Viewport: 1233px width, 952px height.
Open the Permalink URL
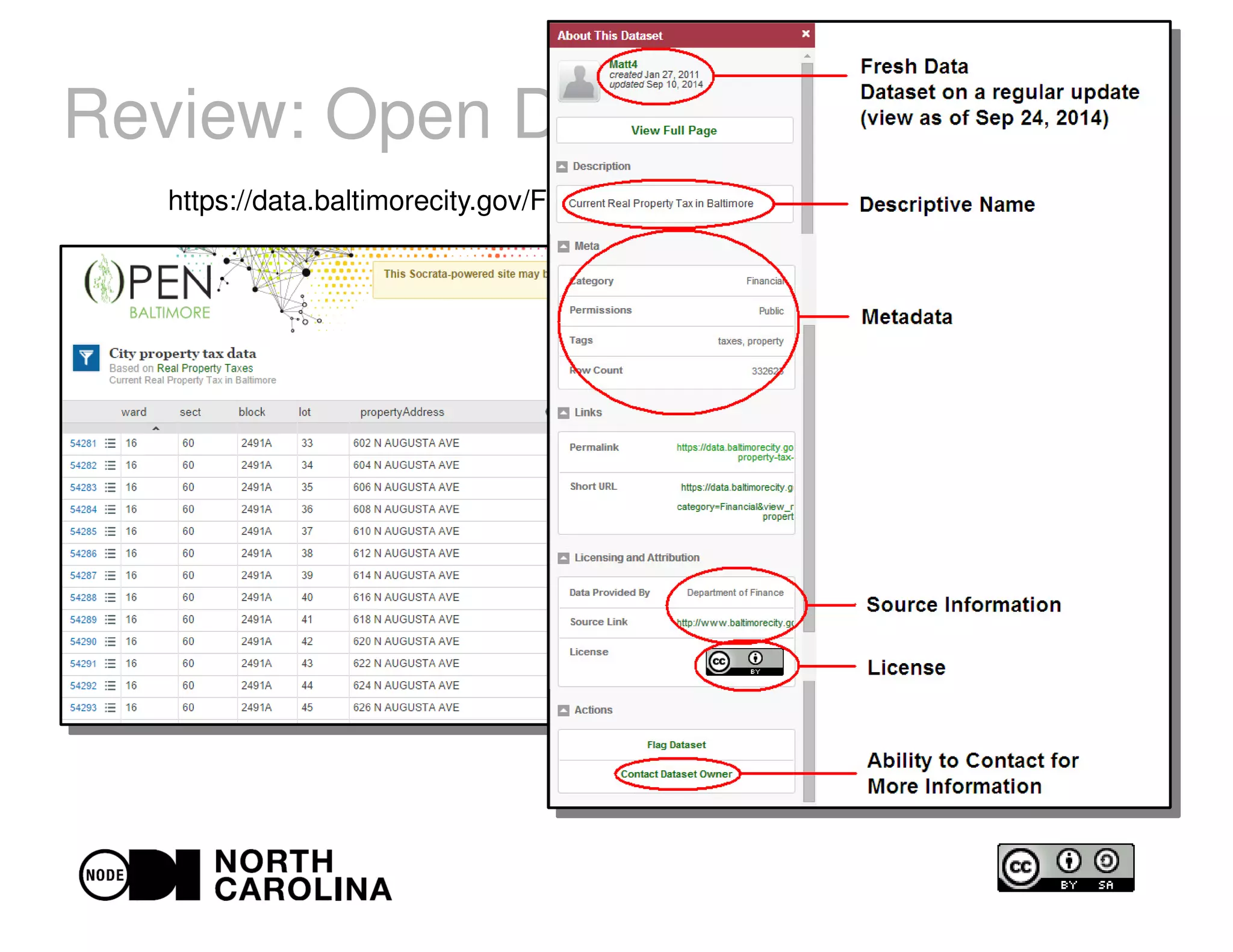pos(735,452)
